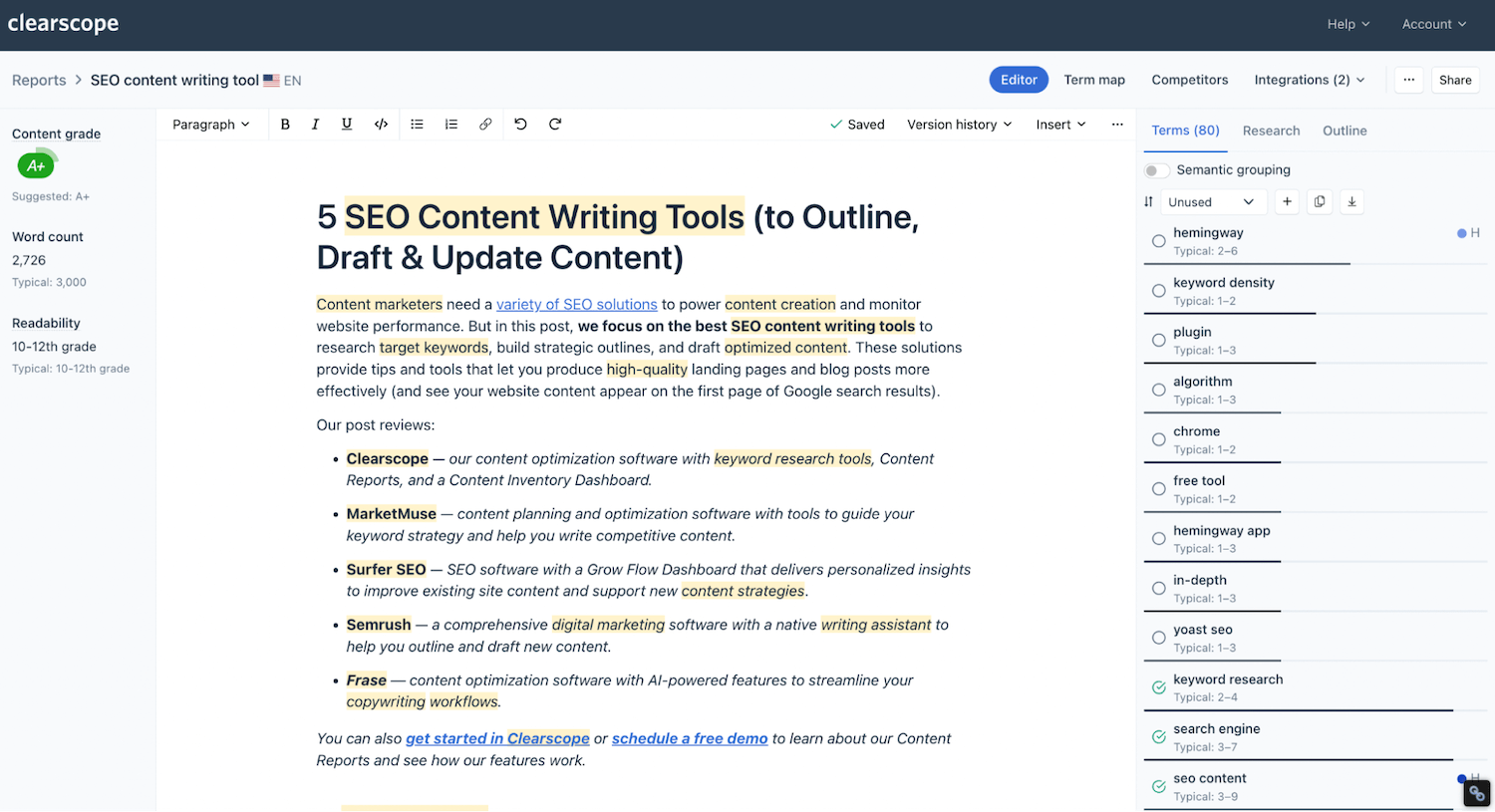Follow the schedule a free demo link
1495x812 pixels.
[x=689, y=738]
